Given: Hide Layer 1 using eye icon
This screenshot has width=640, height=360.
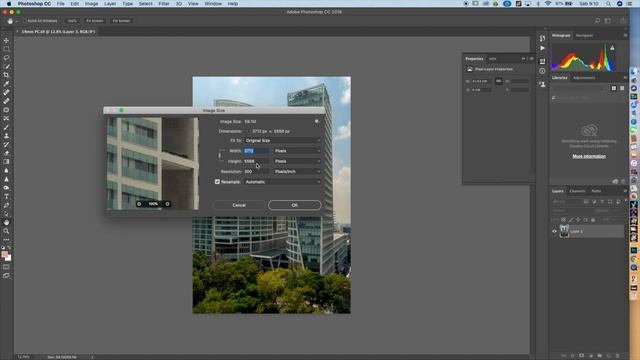Looking at the screenshot, I should [554, 231].
